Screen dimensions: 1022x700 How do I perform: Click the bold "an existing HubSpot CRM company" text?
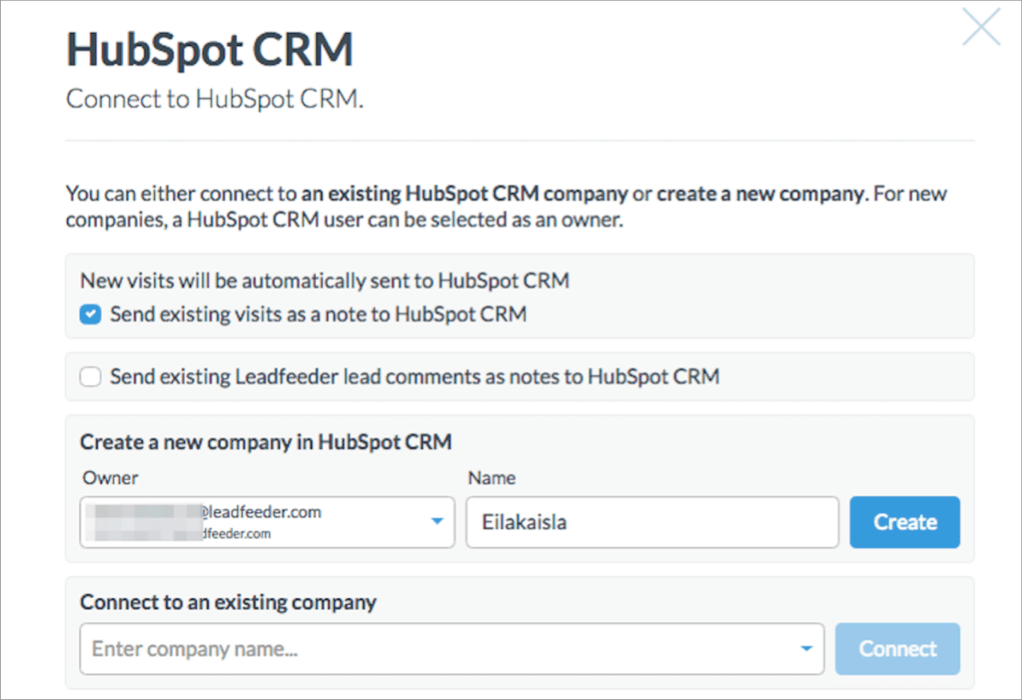coord(465,193)
